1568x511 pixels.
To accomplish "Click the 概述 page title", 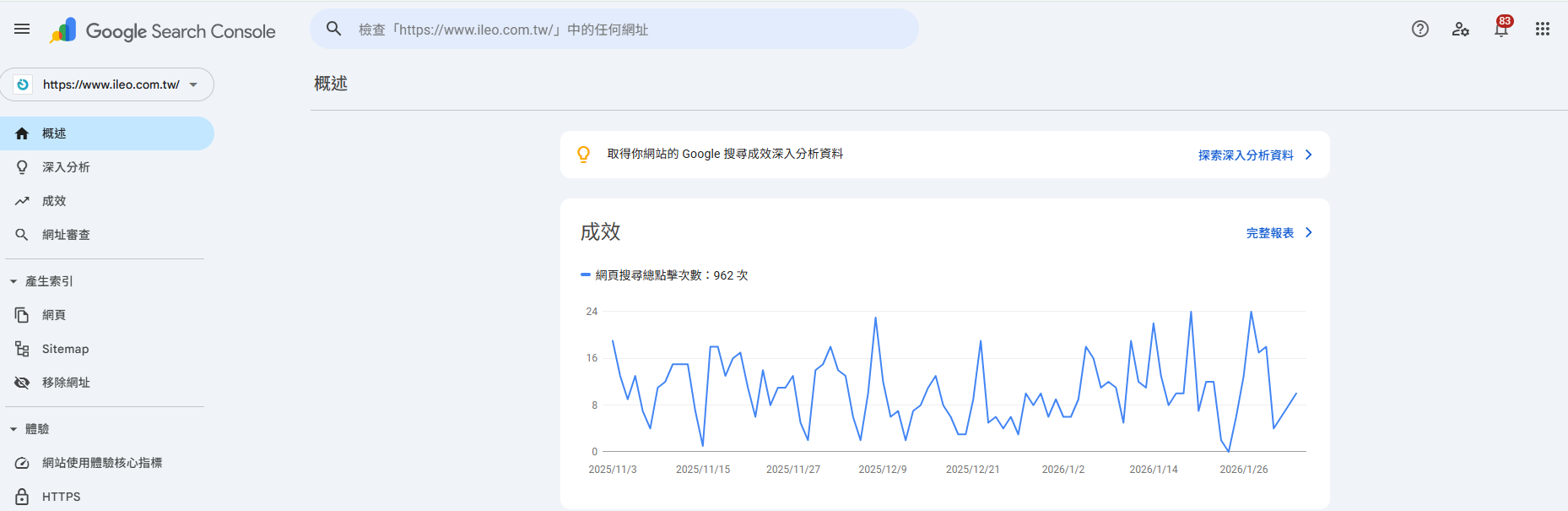I will point(331,84).
